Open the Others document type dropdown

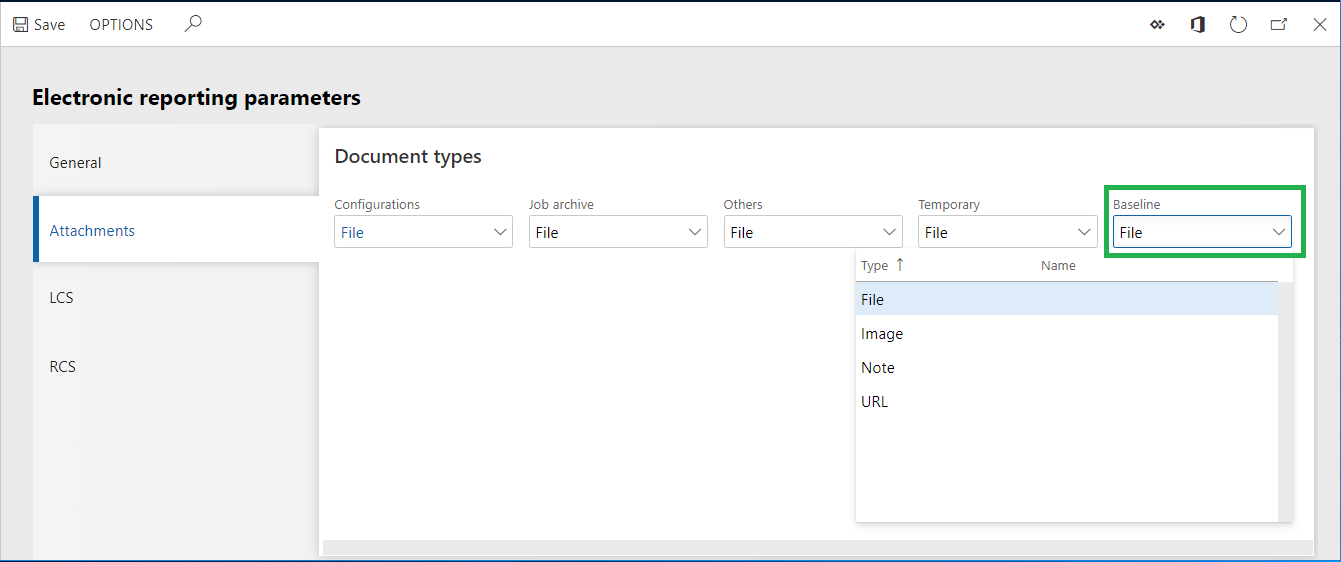tap(890, 232)
